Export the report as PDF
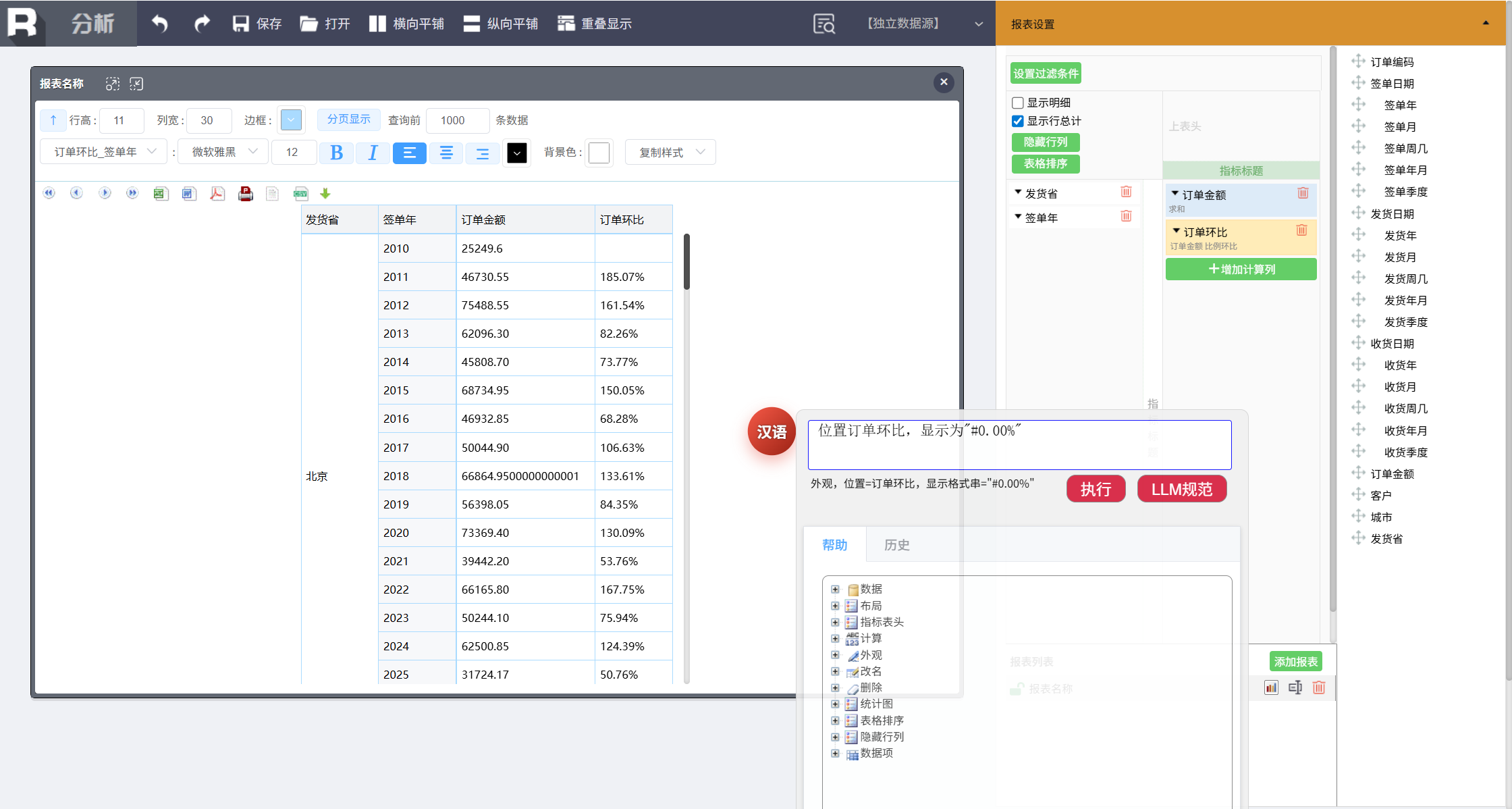Screen dimensions: 1512x809 point(217,194)
